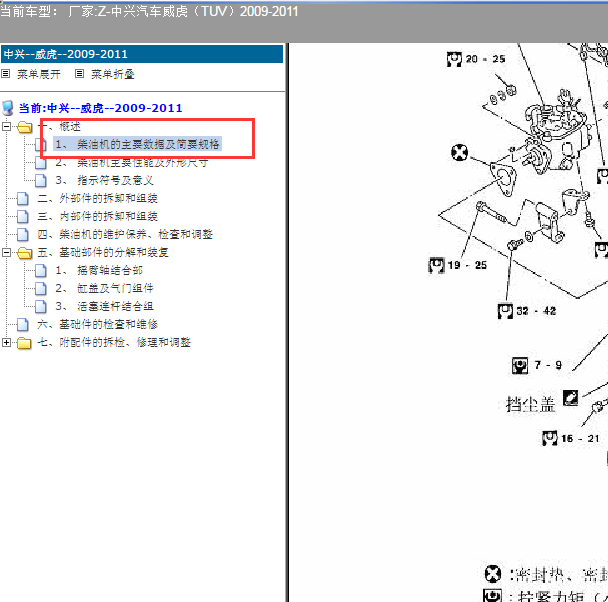Click the 19 - 25 torque value in diagram
The image size is (608, 602).
point(467,265)
